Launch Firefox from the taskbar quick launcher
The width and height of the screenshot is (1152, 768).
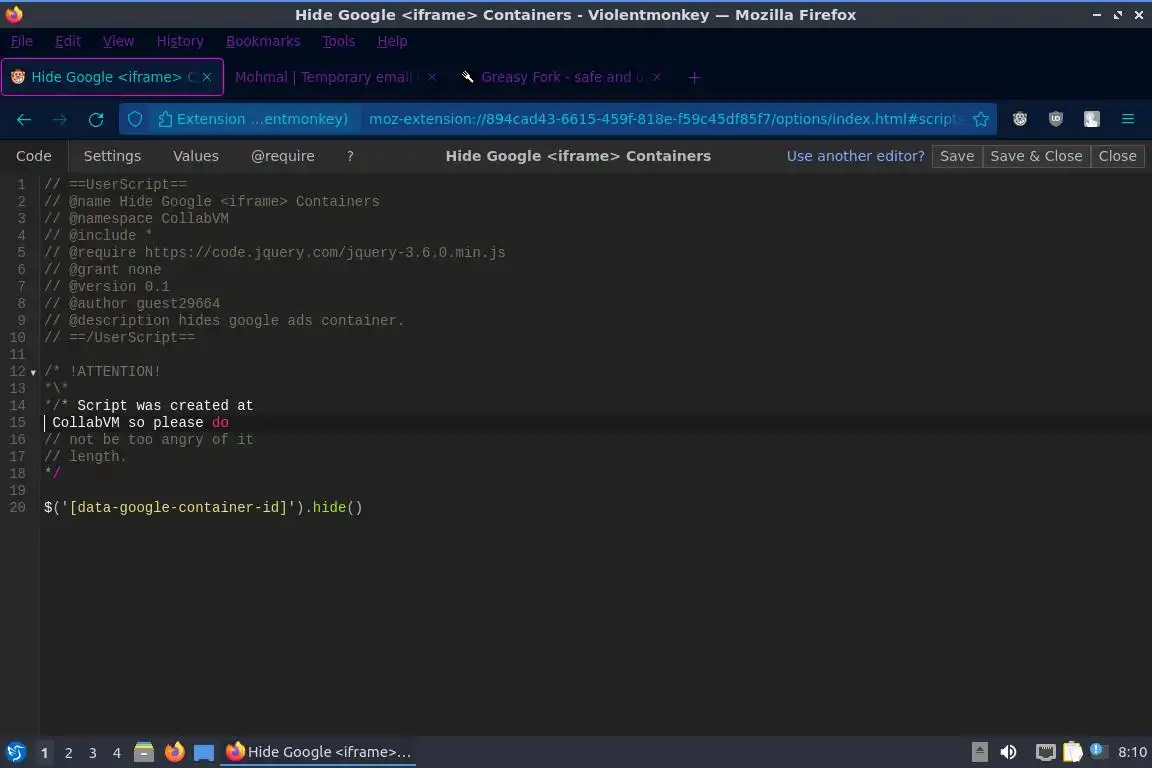point(174,752)
